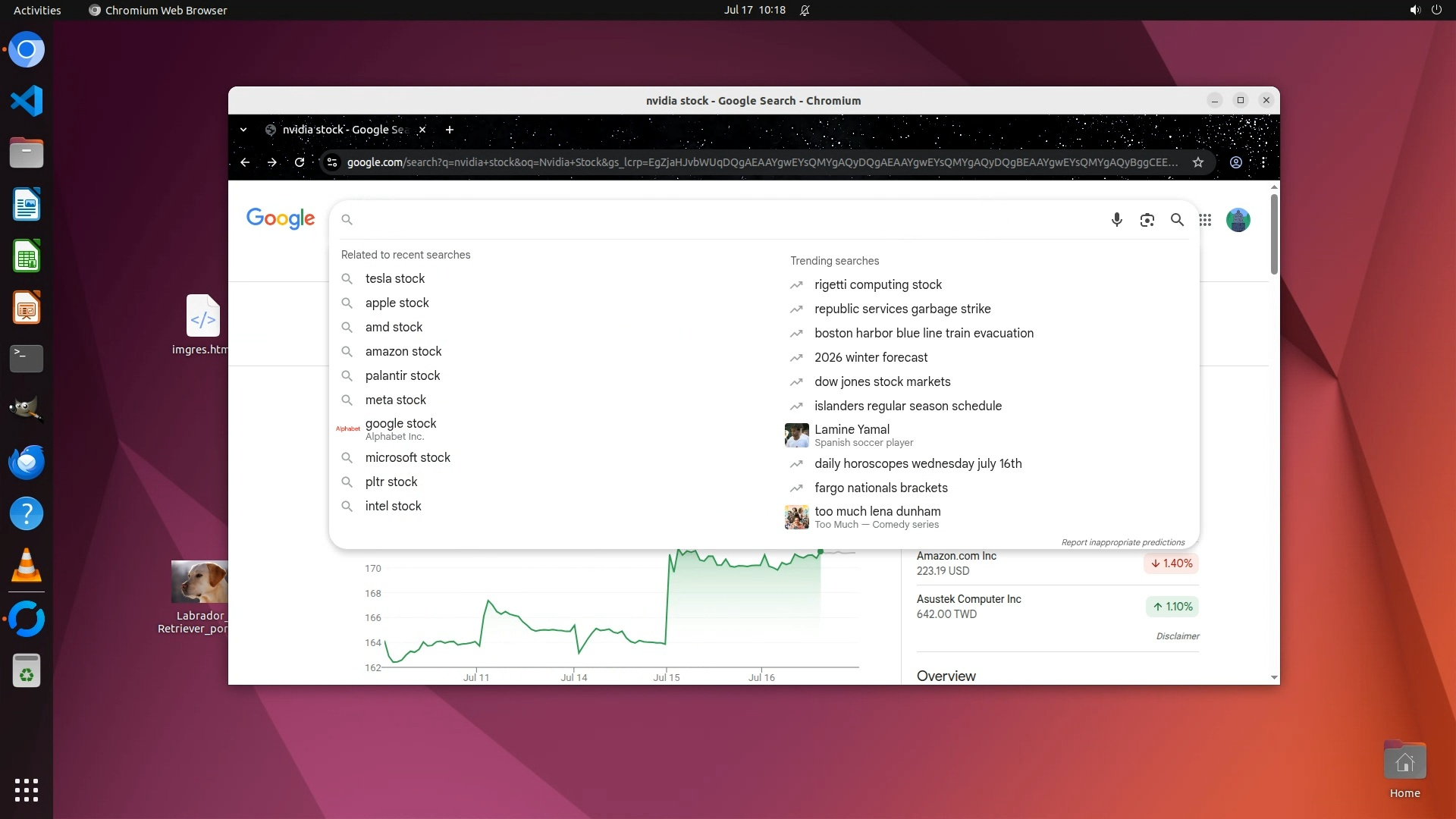Open the Google apps grid
Viewport: 1456px width, 819px height.
1205,220
